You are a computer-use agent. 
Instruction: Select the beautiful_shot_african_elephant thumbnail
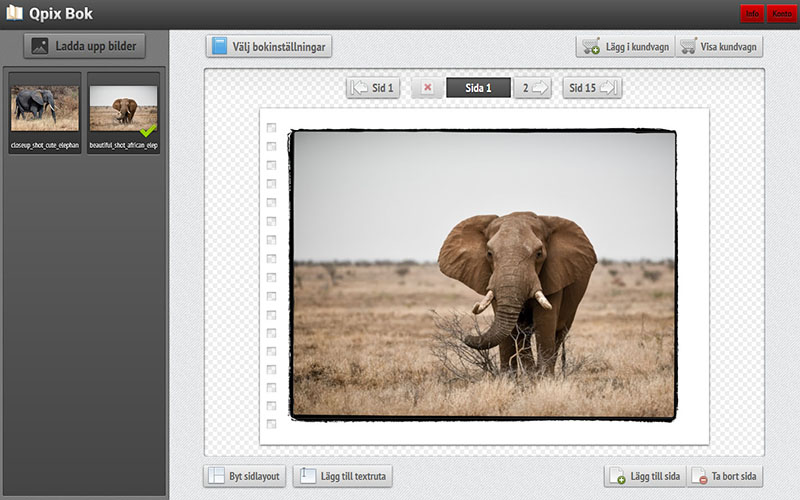point(124,108)
